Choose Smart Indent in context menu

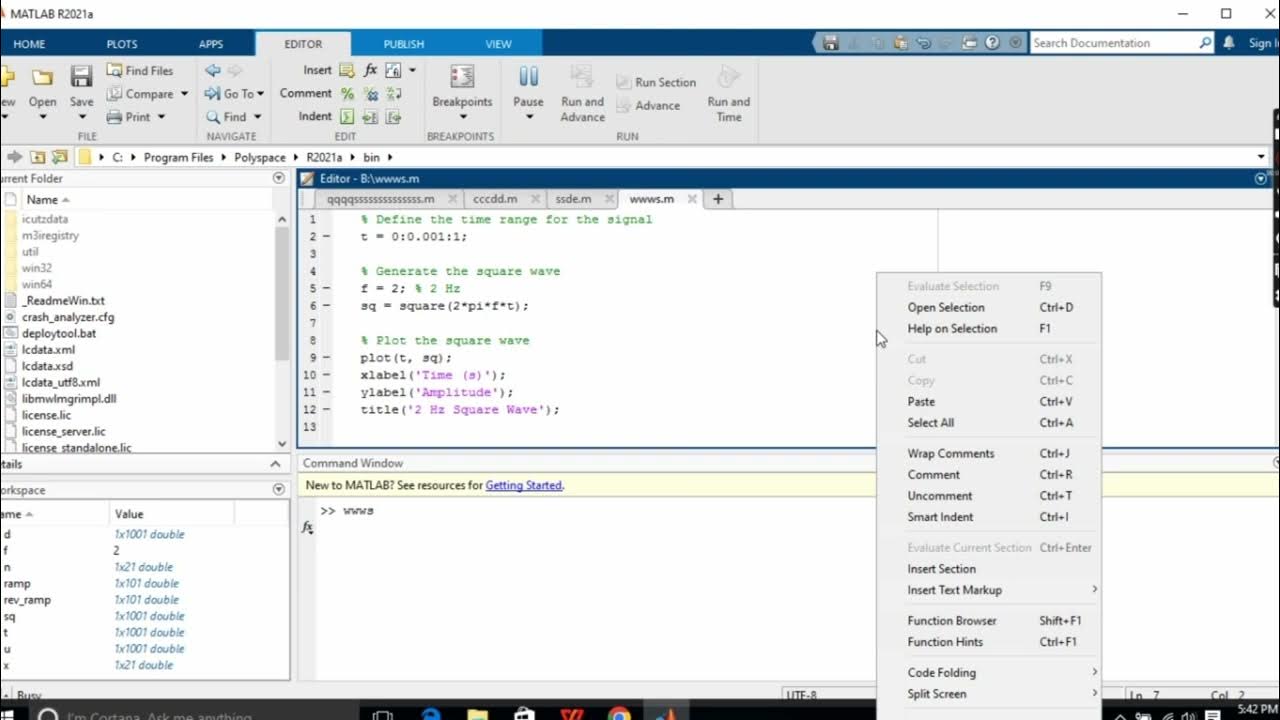point(988,517)
